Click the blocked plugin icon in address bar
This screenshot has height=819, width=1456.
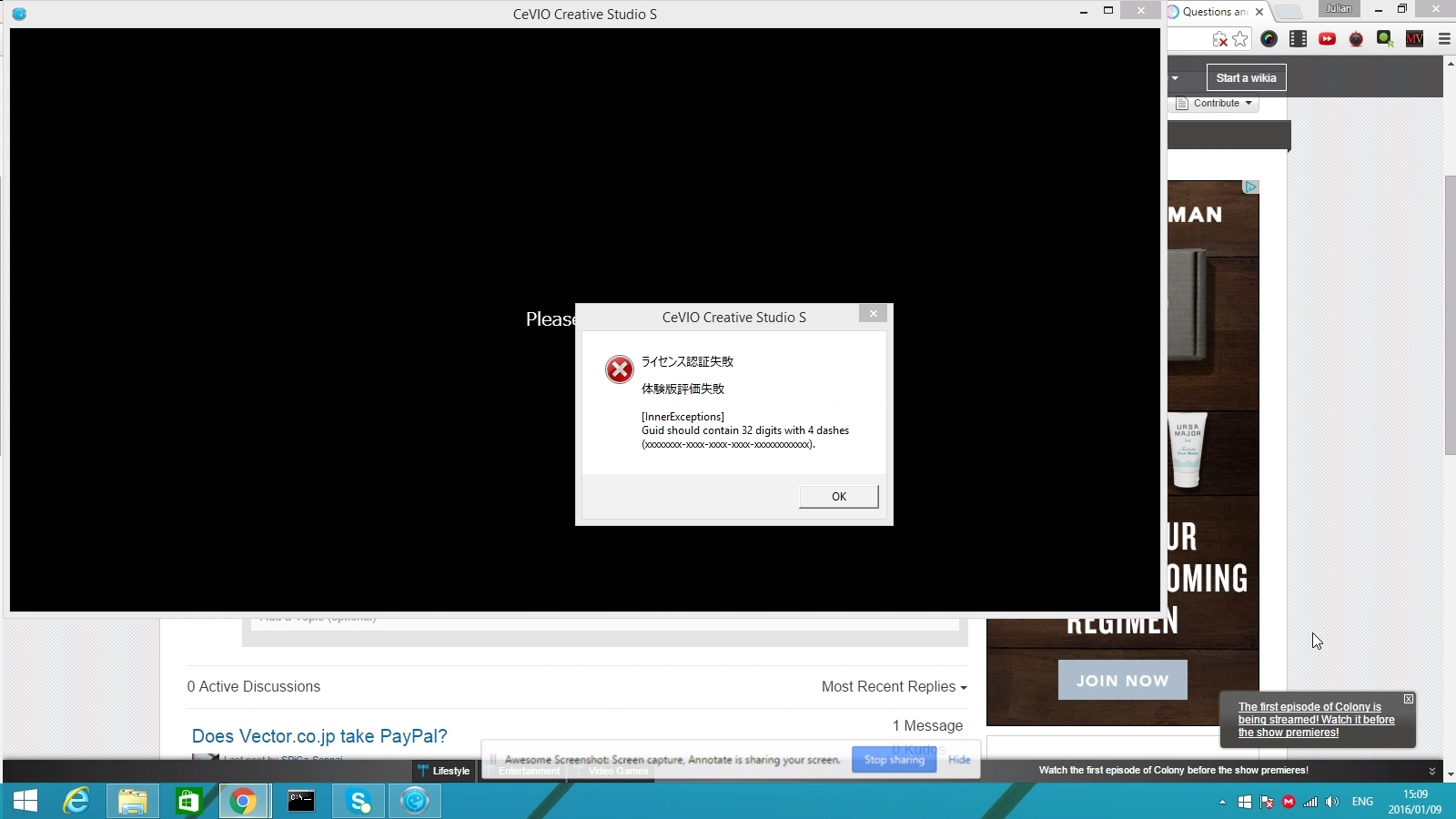[x=1220, y=39]
